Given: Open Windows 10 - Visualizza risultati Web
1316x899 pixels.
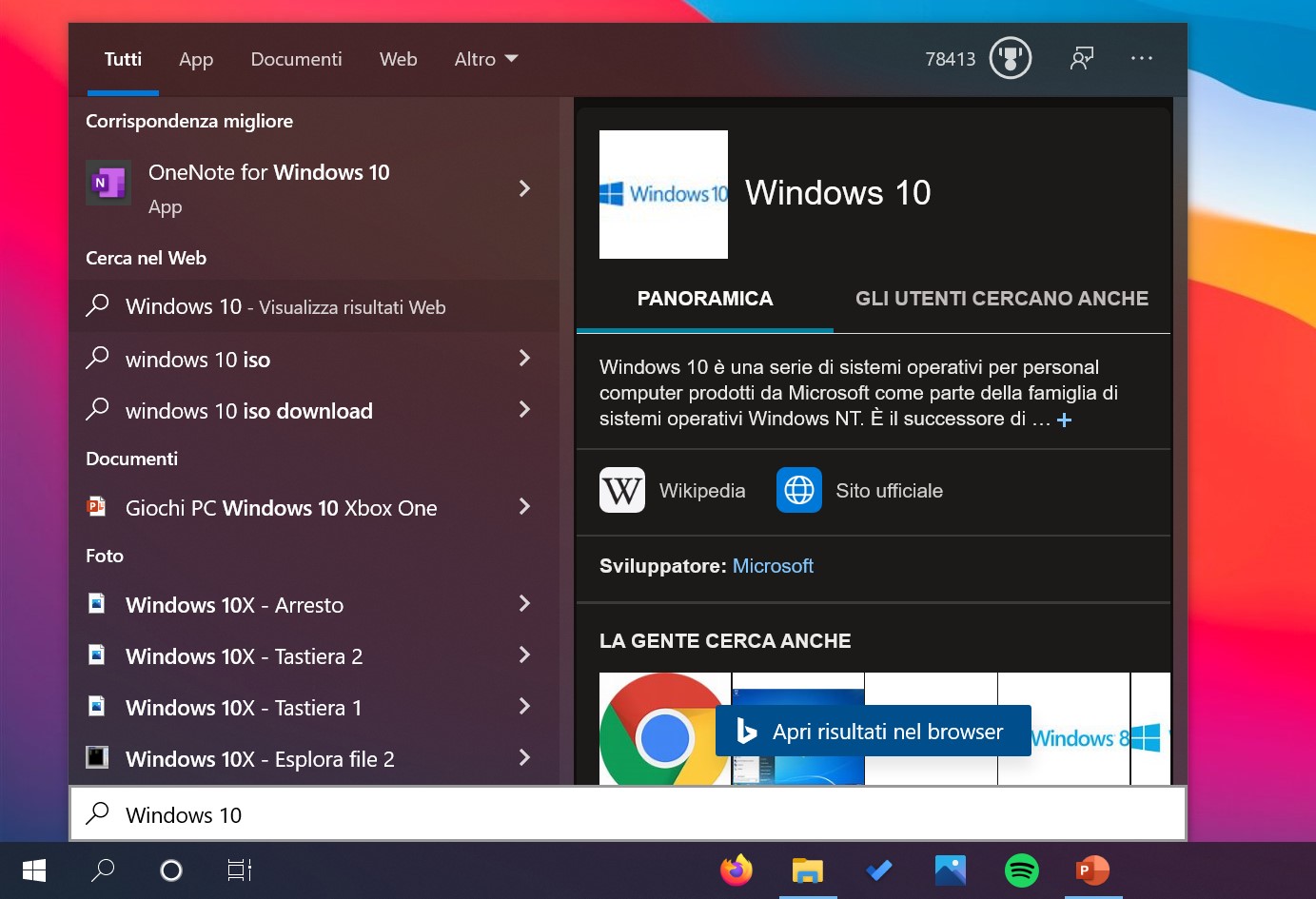Looking at the screenshot, I should point(315,306).
